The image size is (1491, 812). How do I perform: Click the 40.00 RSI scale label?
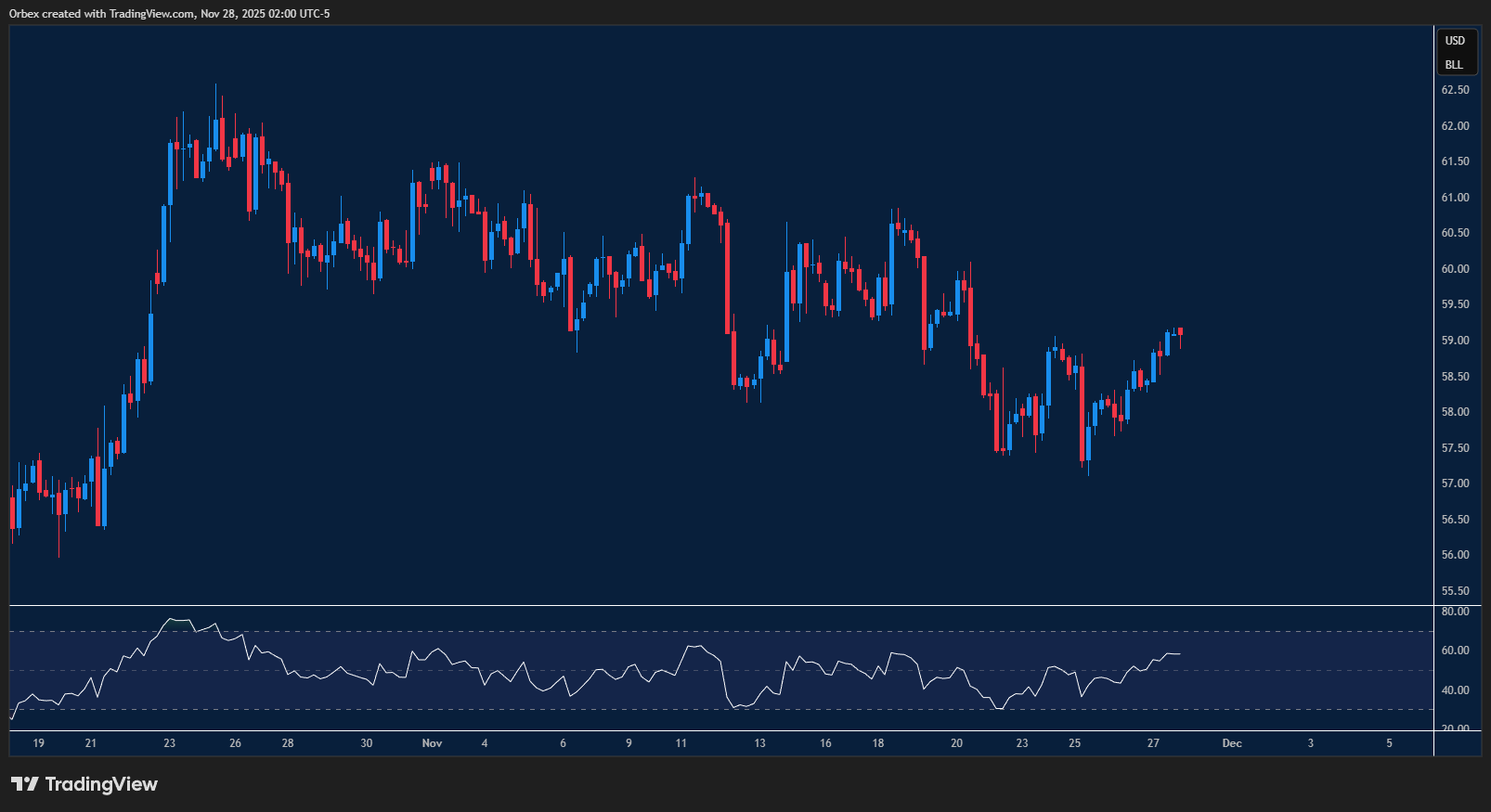[1455, 690]
